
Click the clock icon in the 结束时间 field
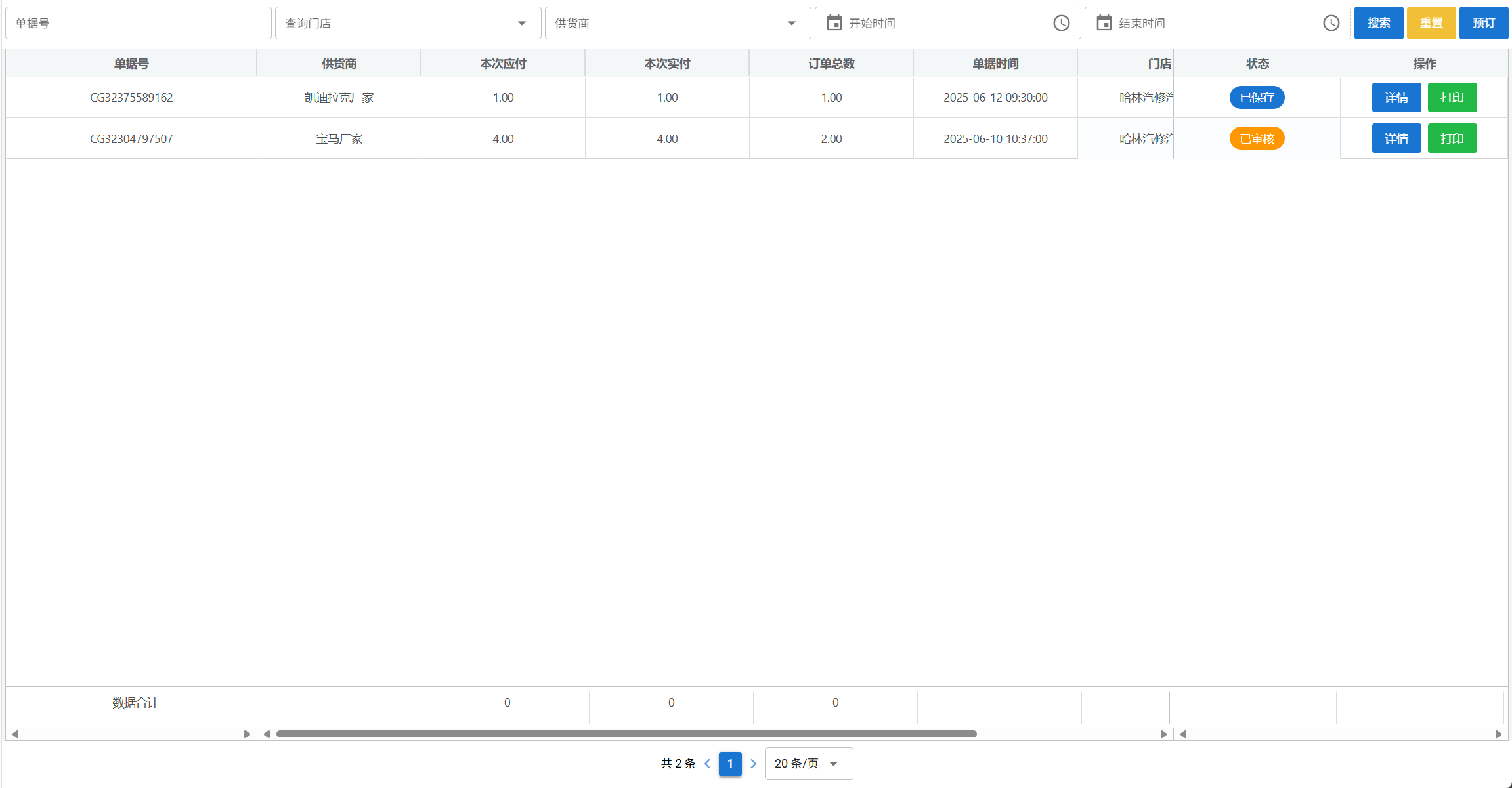(1331, 23)
